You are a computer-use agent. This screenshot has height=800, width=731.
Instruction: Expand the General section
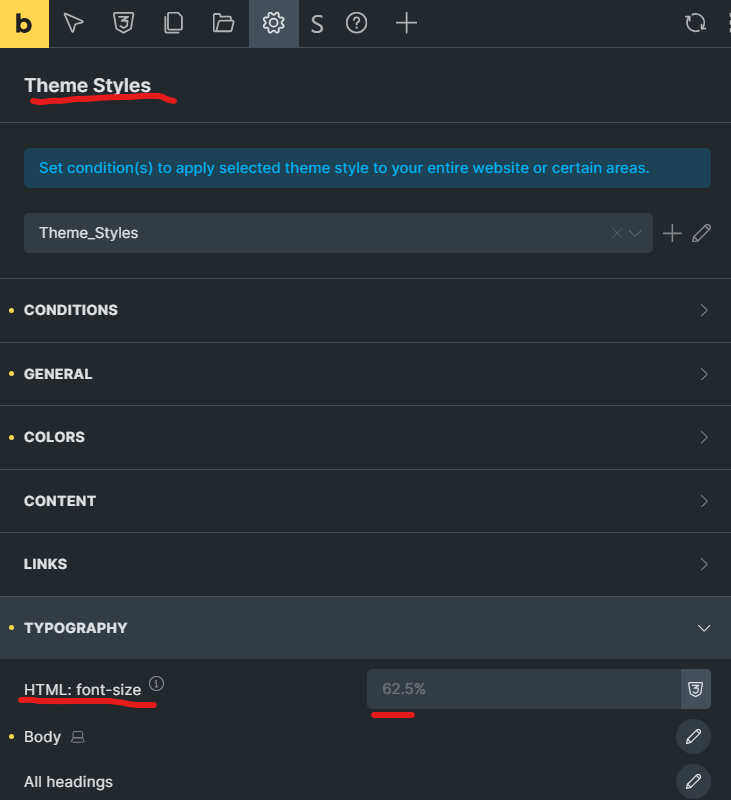pos(365,374)
